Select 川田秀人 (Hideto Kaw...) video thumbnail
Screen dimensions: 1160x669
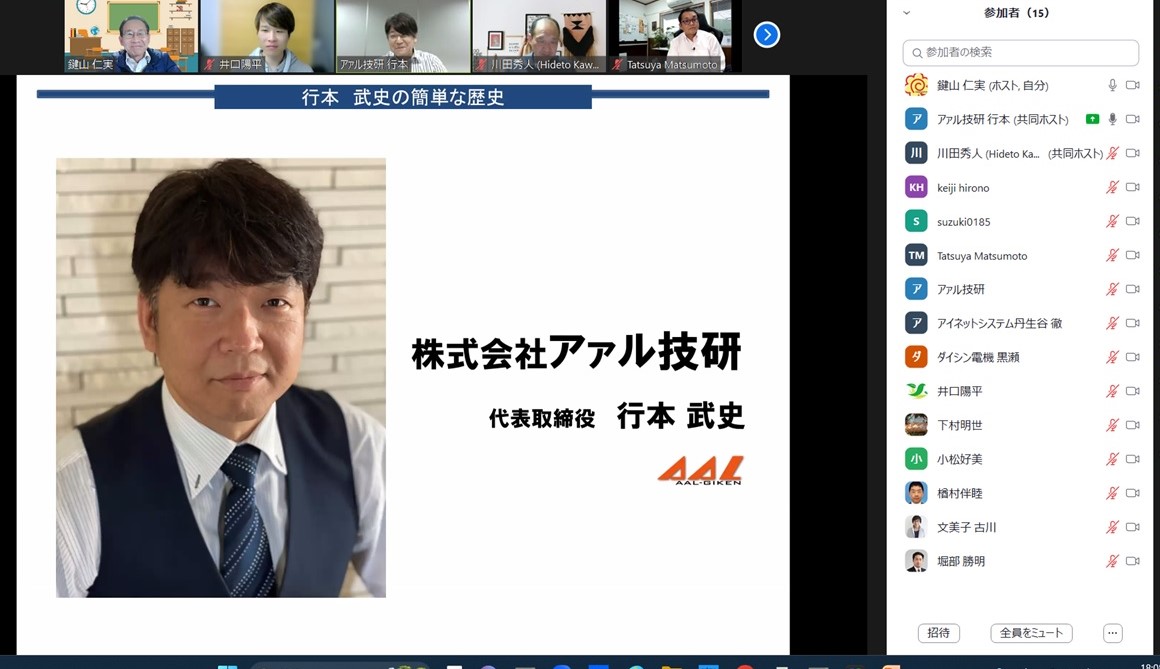coord(539,36)
